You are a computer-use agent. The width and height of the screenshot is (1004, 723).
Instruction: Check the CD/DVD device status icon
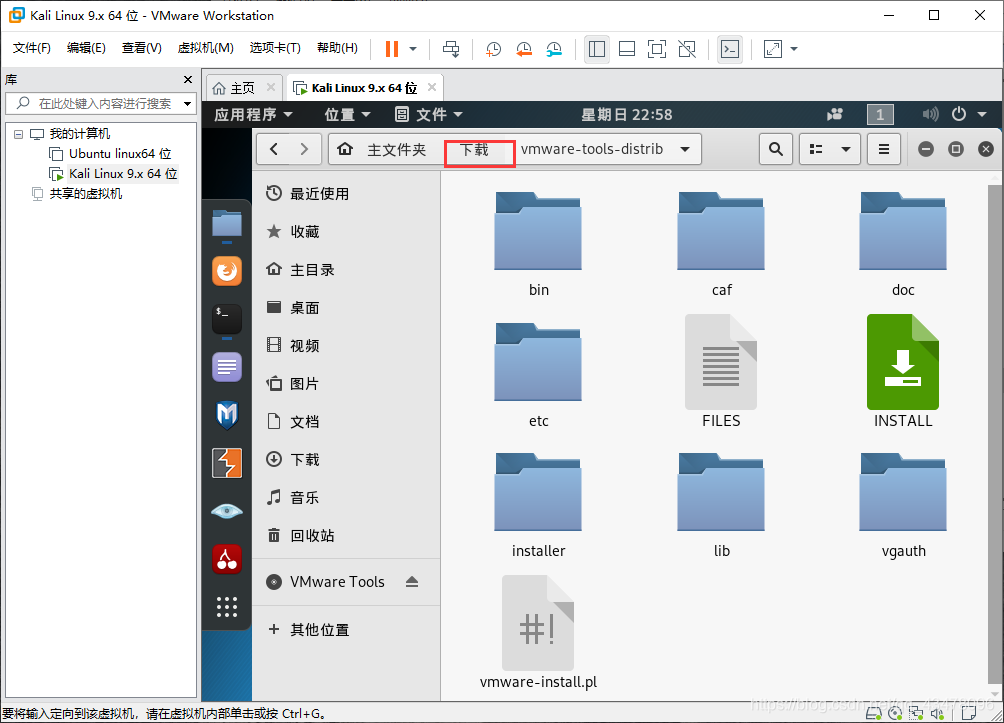894,712
